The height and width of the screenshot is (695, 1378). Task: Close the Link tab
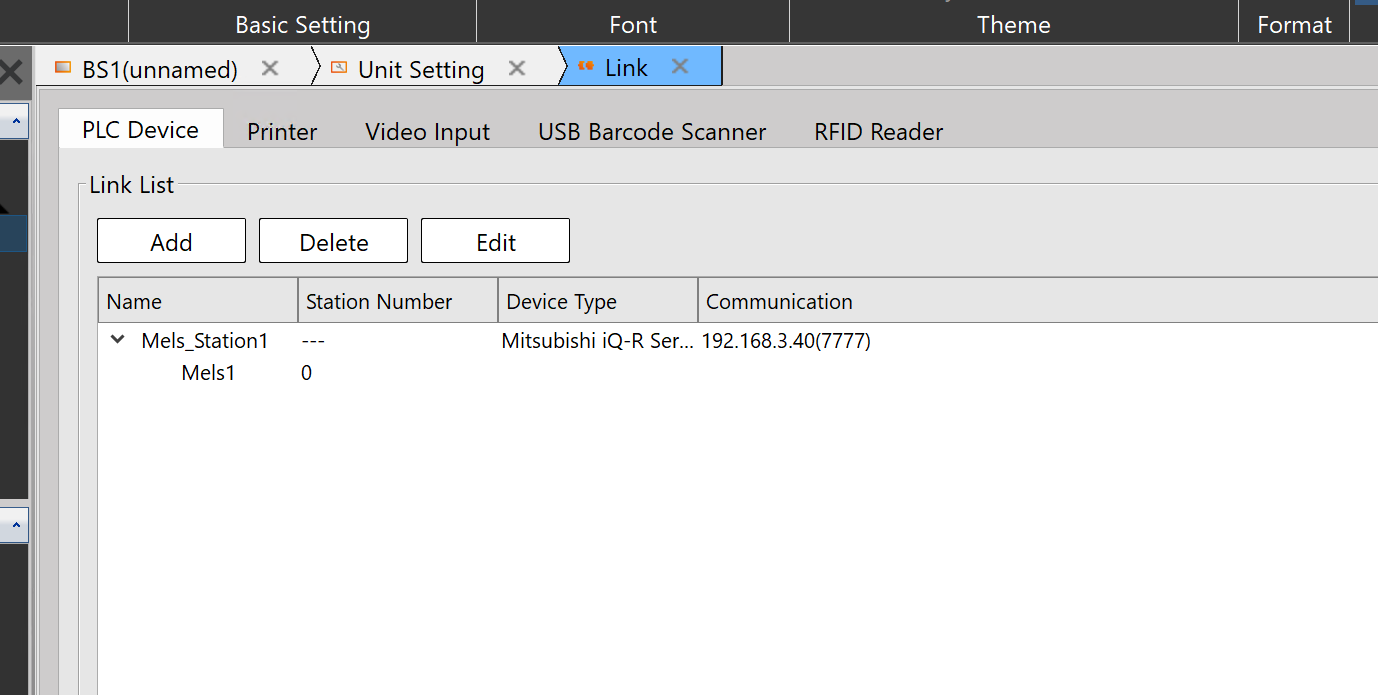point(680,67)
